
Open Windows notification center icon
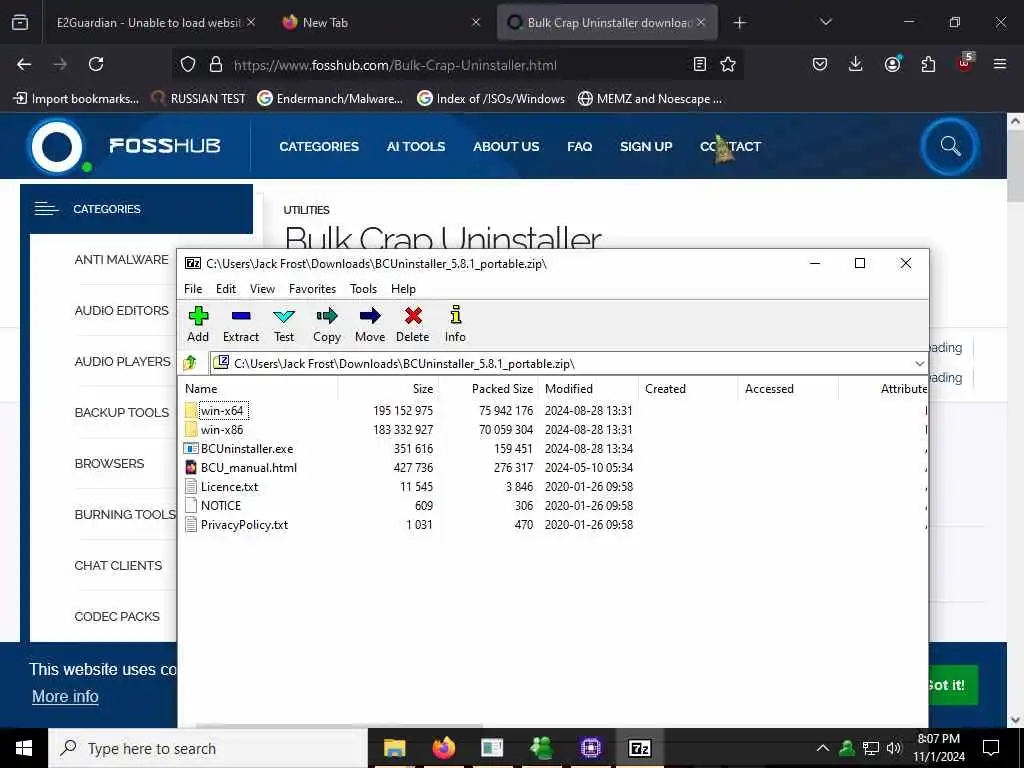pos(991,748)
